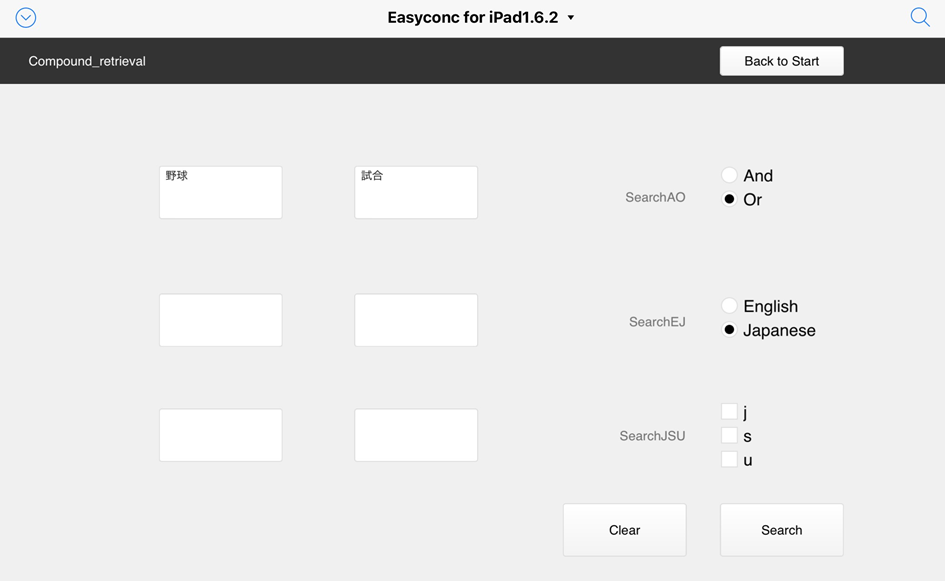Viewport: 945px width, 581px height.
Task: Click the empty middle-row right input field
Action: coord(416,320)
